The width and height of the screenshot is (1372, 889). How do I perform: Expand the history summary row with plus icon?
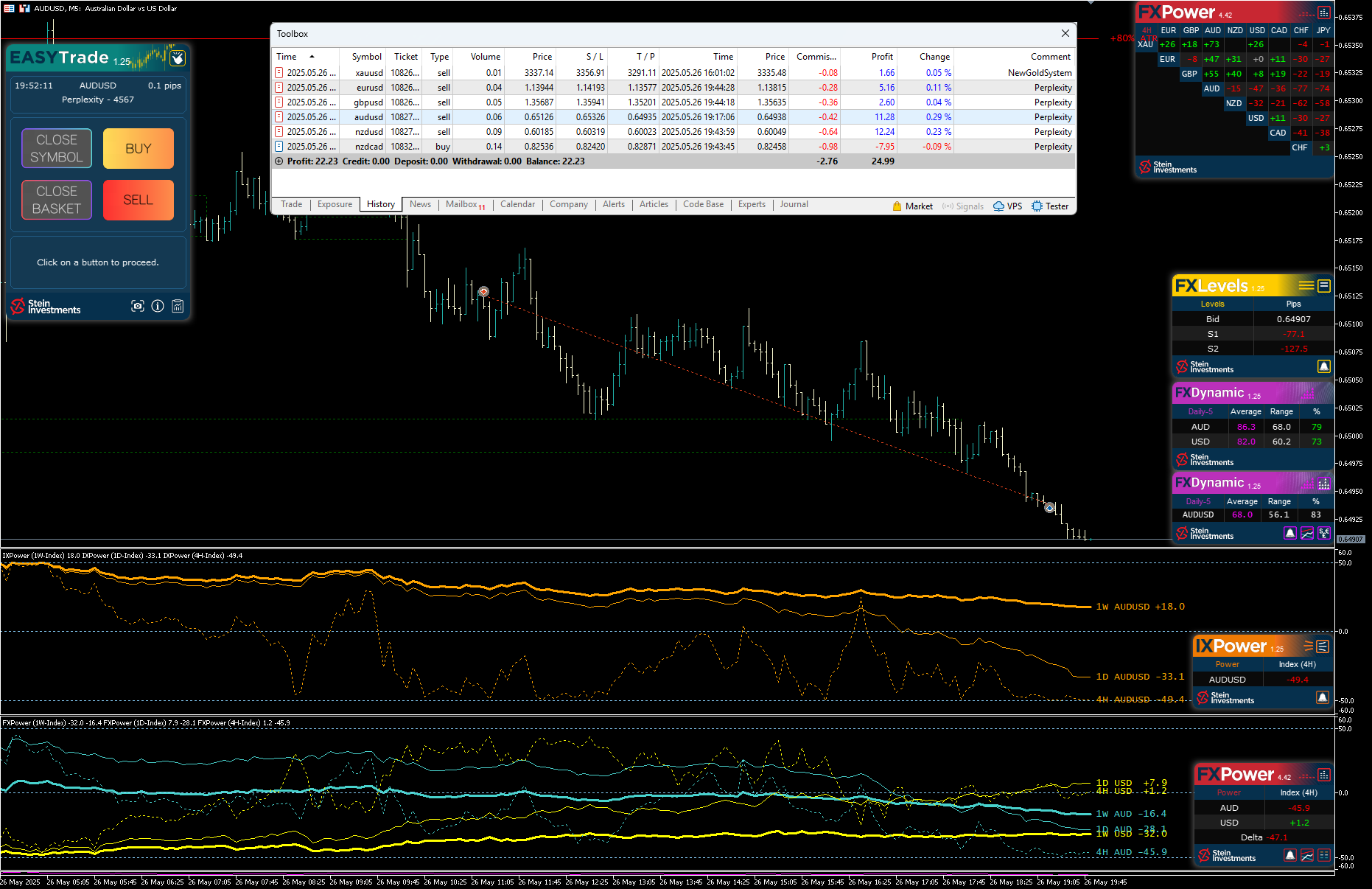point(279,161)
